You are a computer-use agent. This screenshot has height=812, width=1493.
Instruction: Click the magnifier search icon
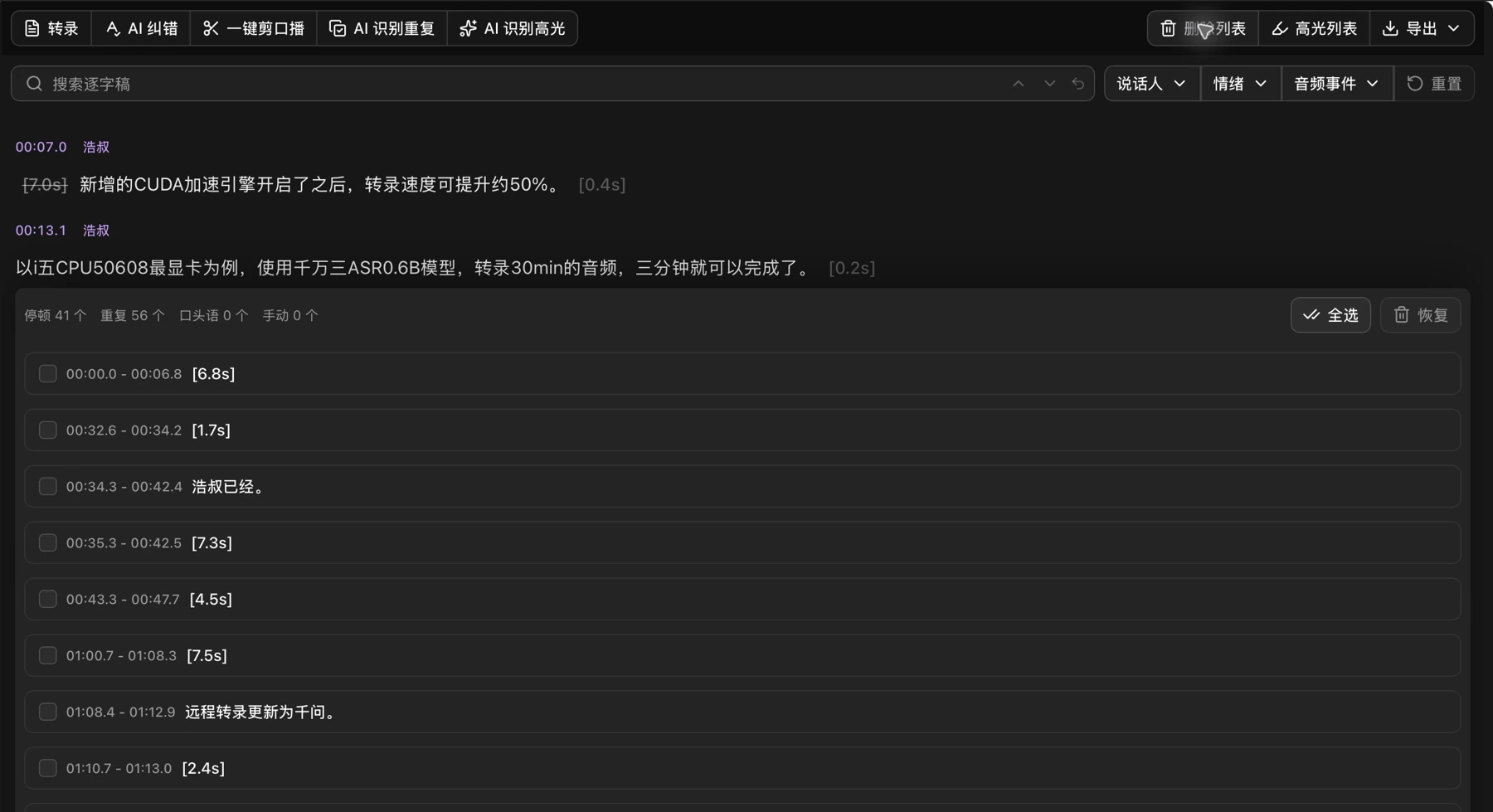pos(34,84)
